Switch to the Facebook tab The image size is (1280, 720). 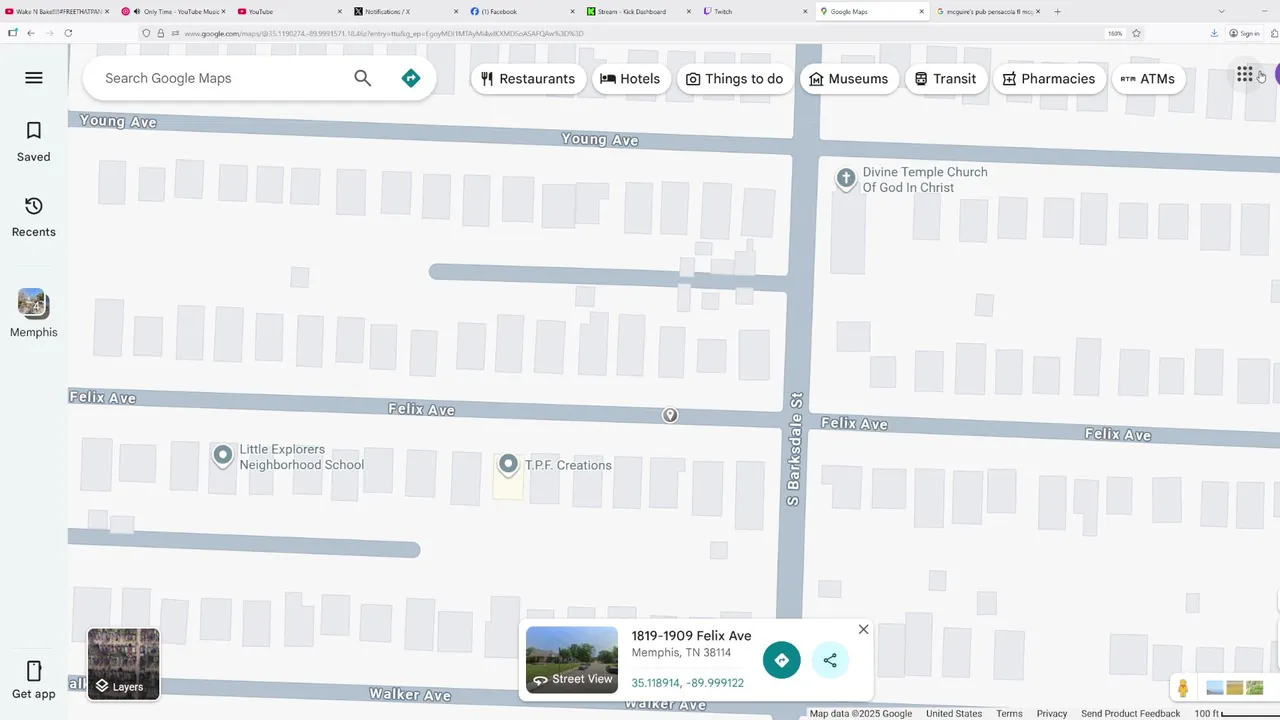pos(524,11)
